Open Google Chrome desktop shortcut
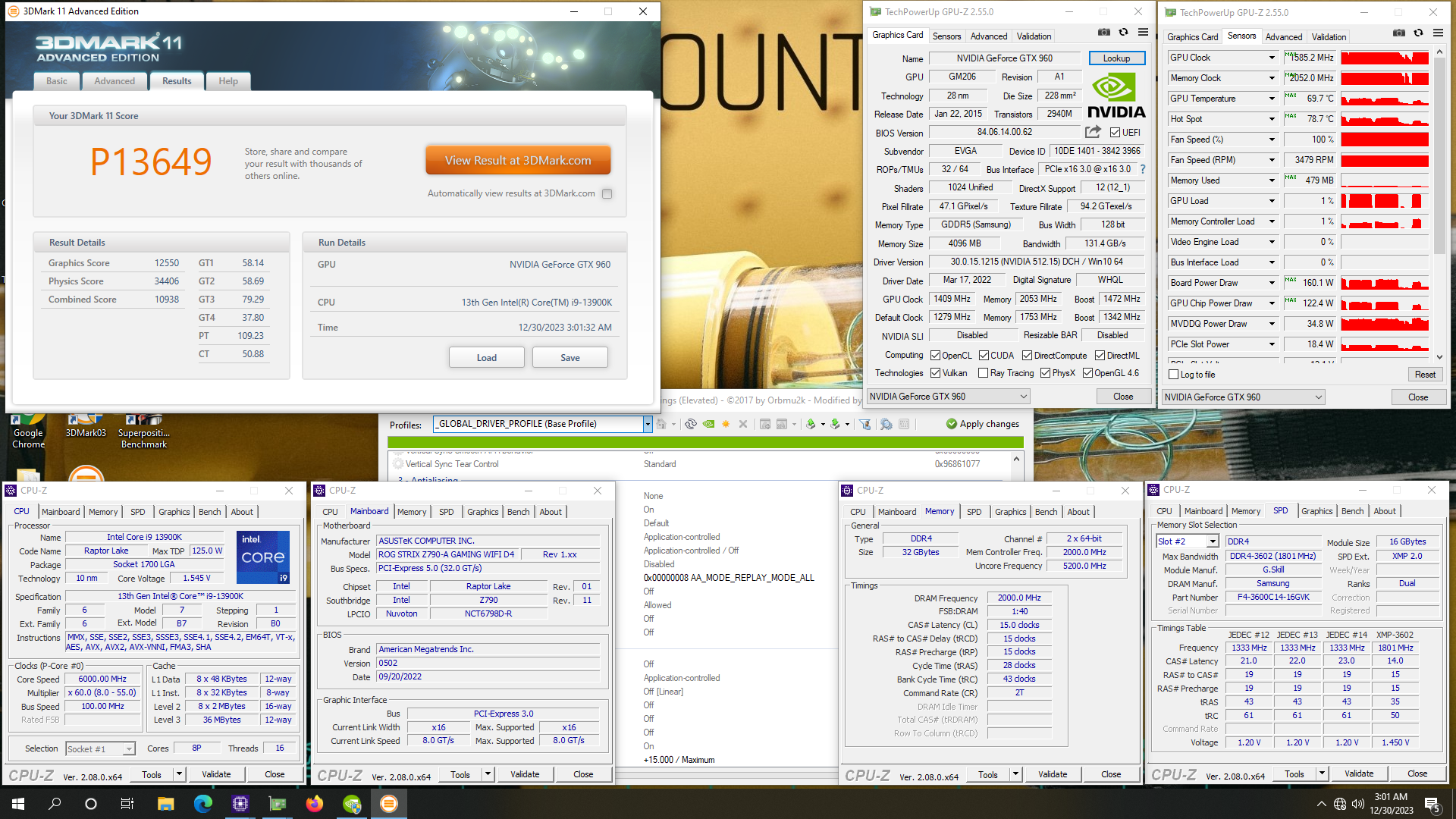The image size is (1456, 819). coord(28,431)
